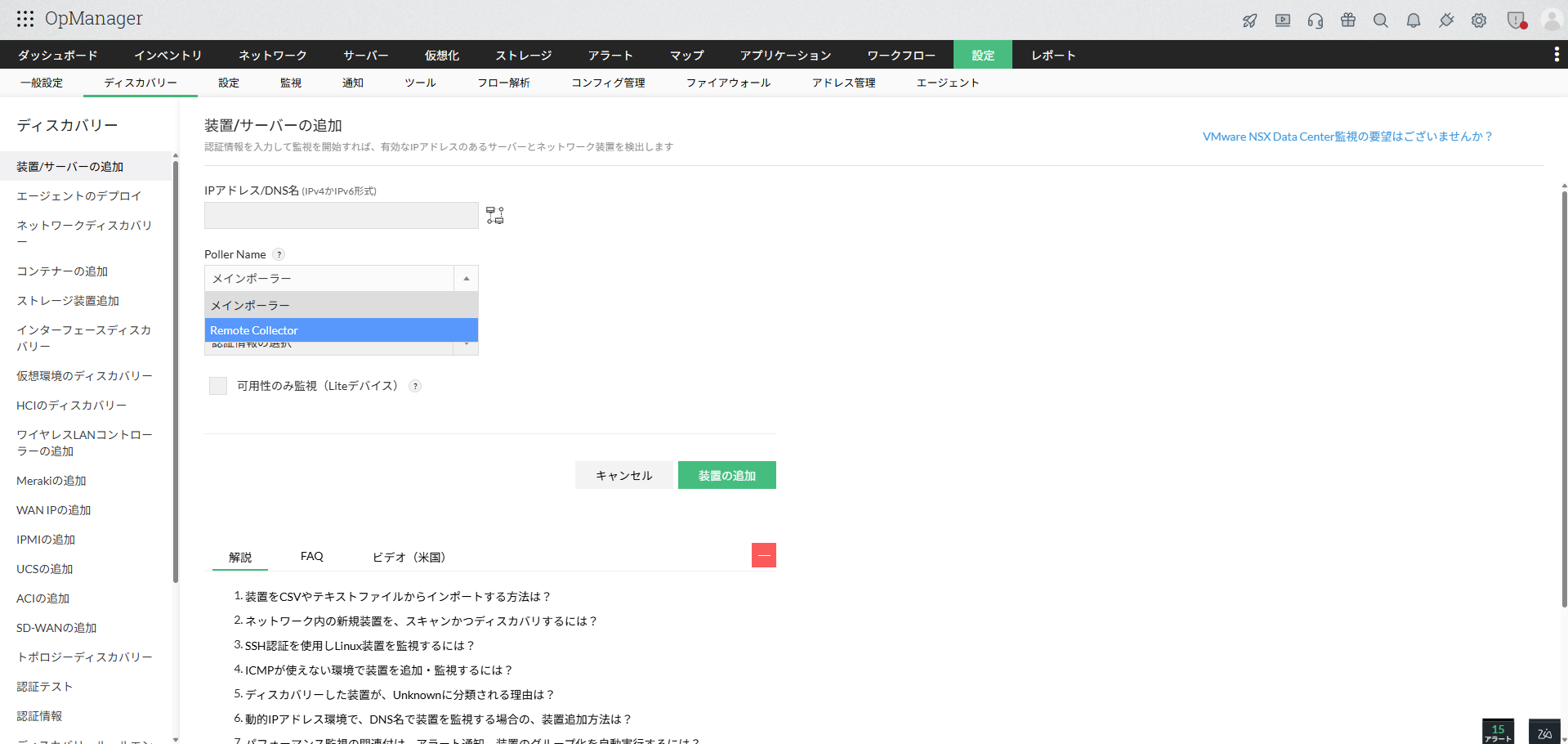Open the ネットワーク menu
This screenshot has width=1568, height=744.
(273, 55)
